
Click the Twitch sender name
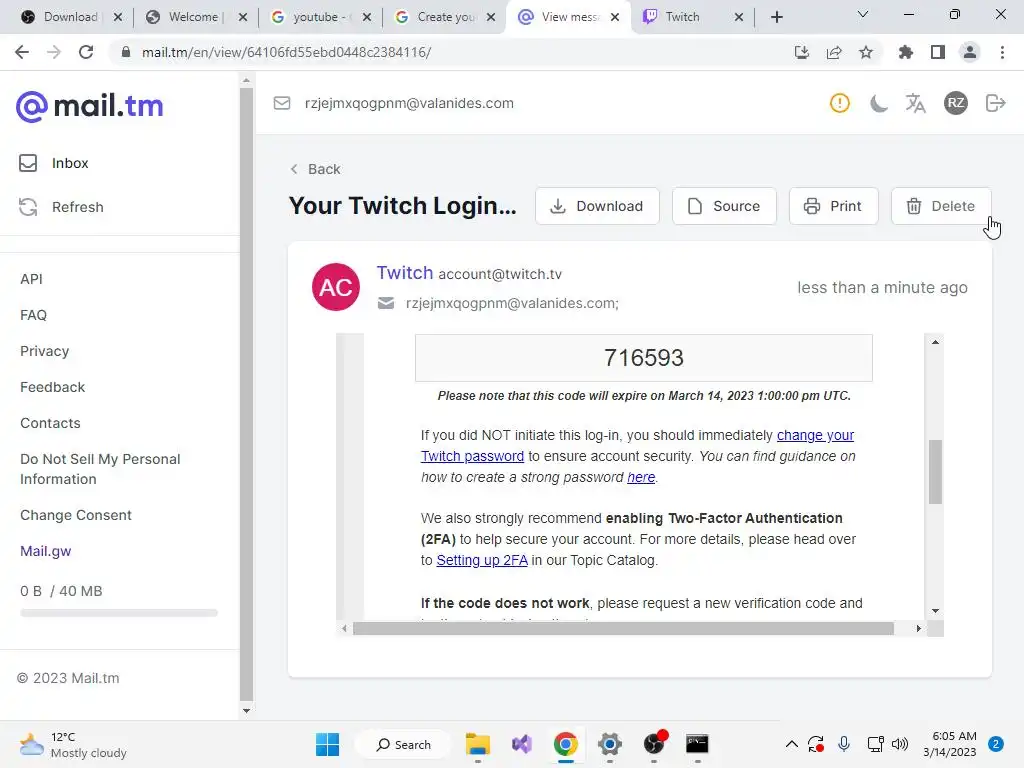404,272
